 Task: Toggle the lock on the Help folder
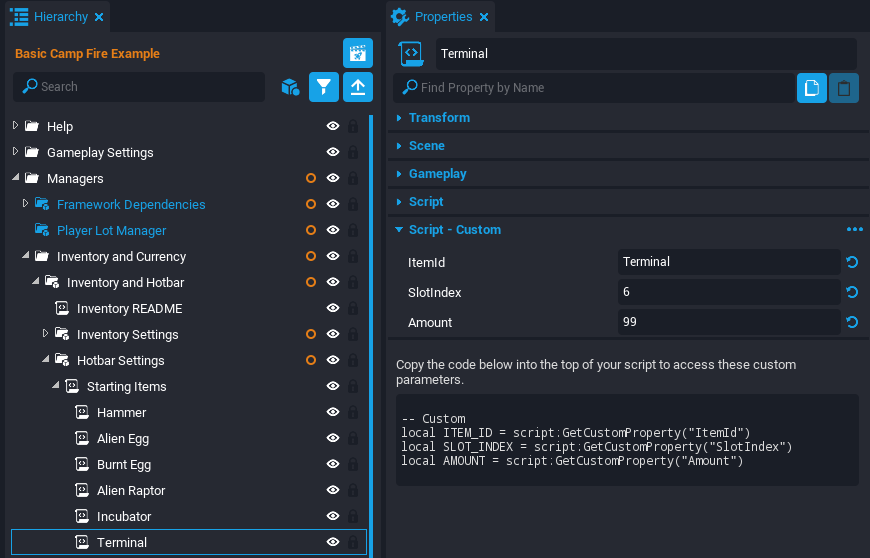(x=352, y=126)
